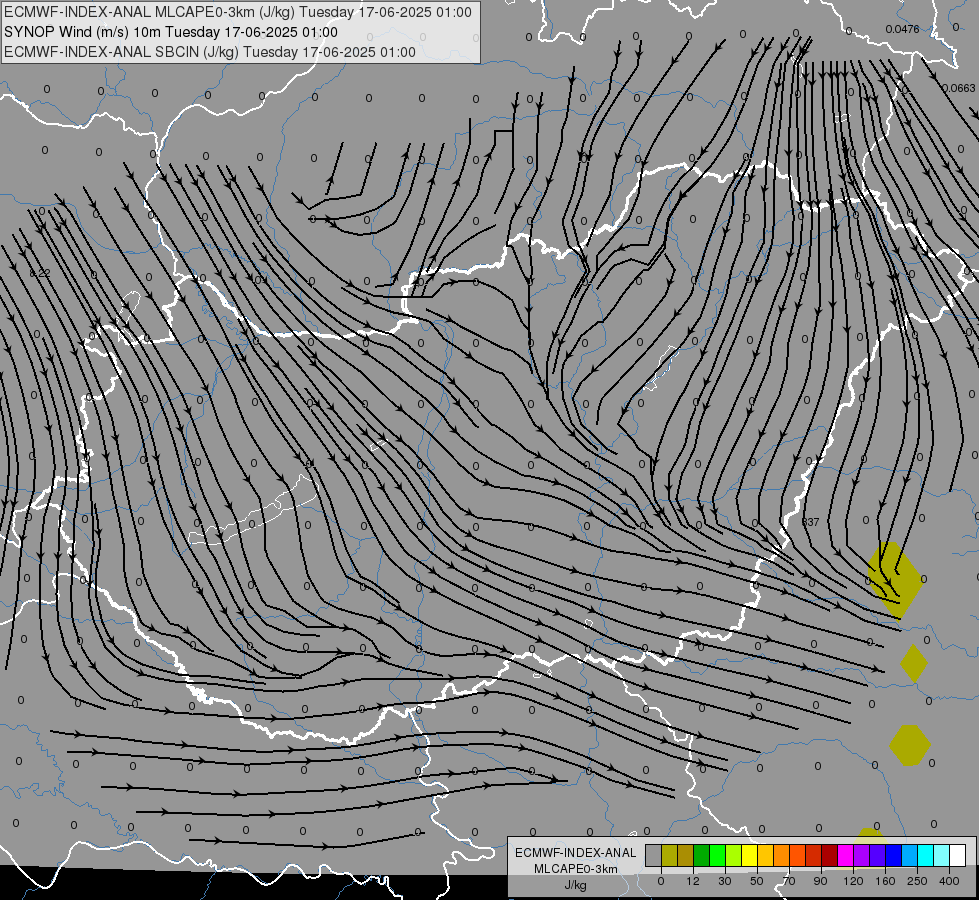The height and width of the screenshot is (900, 979).
Task: Select the deep blue swatch just above 160
Action: pos(894,855)
